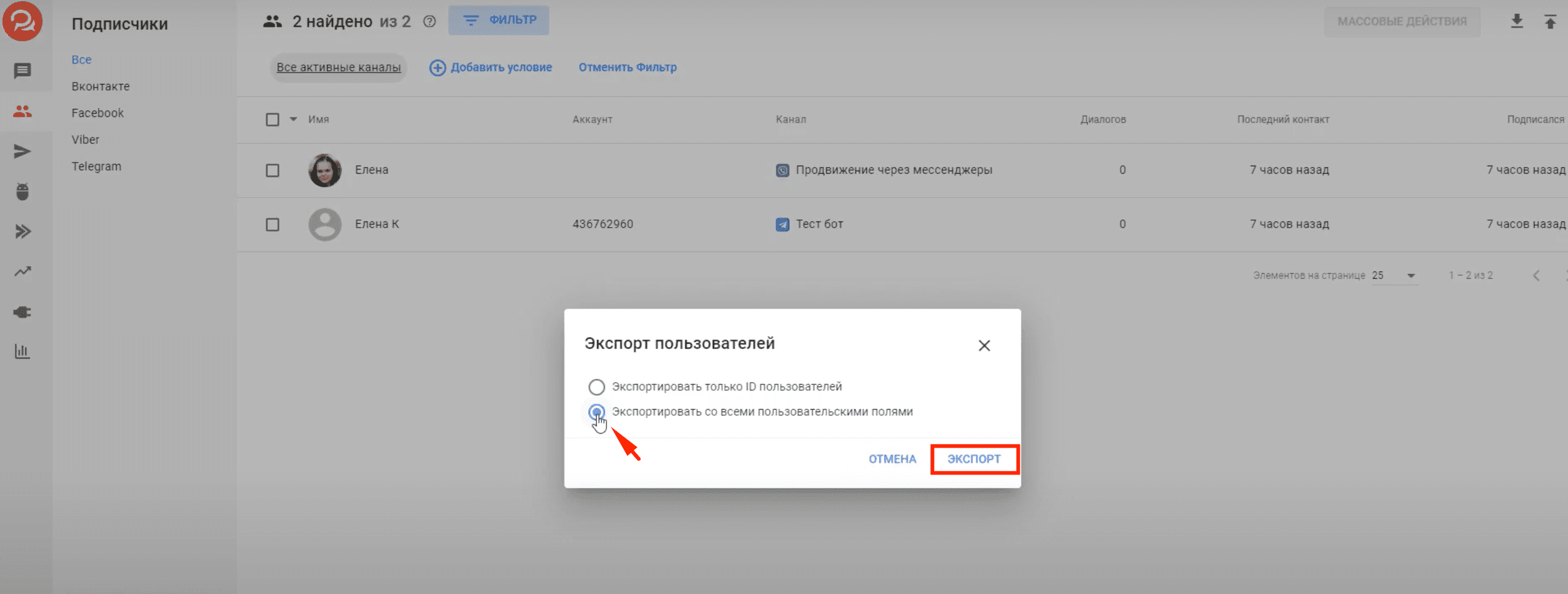Open the integrations plug icon in sidebar
This screenshot has width=1568, height=594.
point(23,312)
